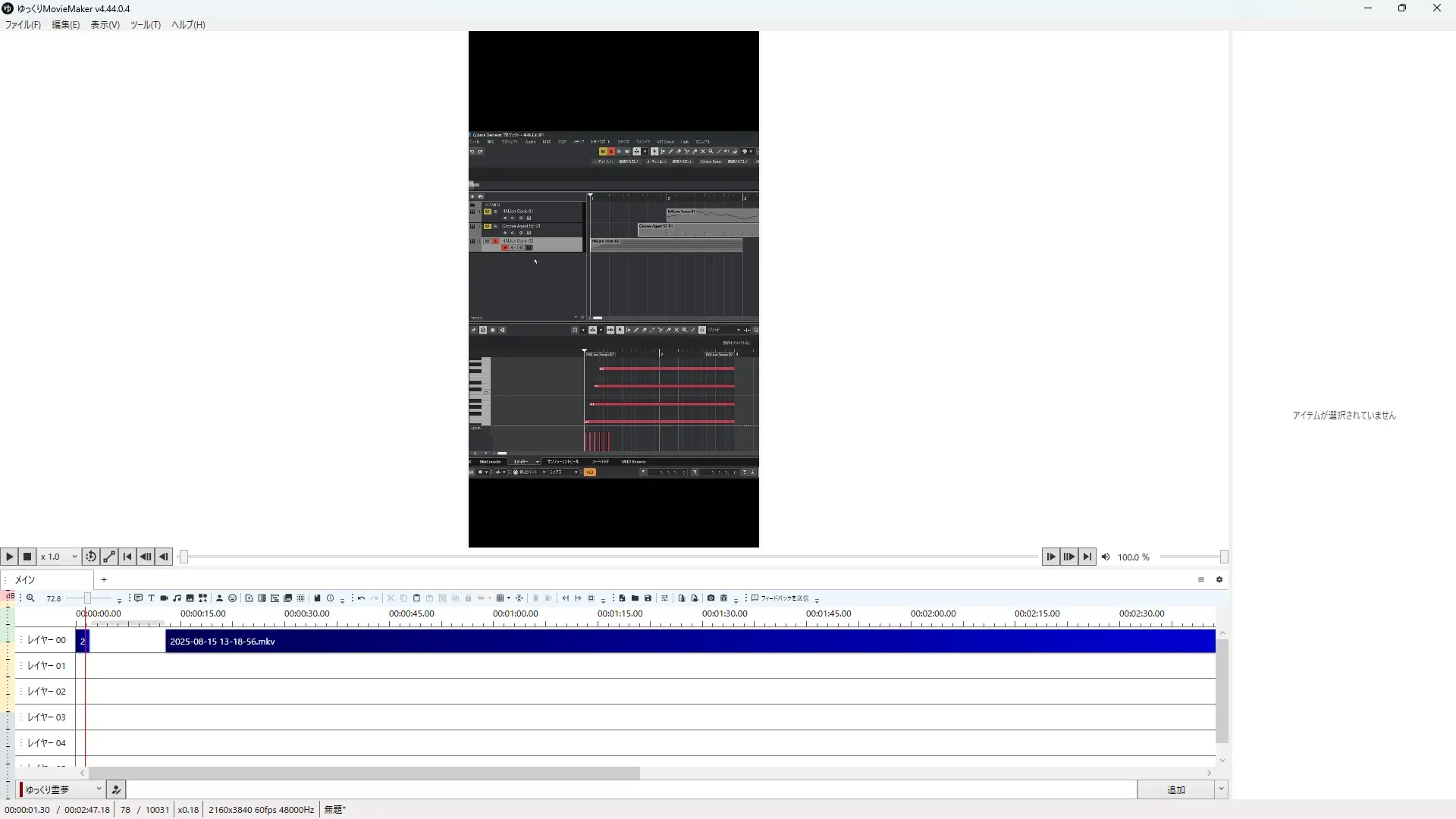
Task: Click the character edit icon beside ゆっくり霊夢
Action: click(x=116, y=789)
